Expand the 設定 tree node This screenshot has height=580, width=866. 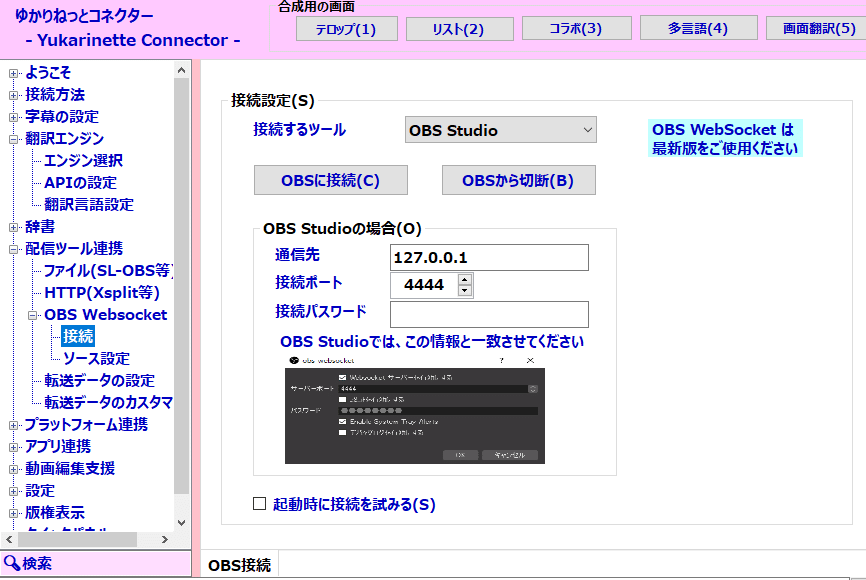14,491
